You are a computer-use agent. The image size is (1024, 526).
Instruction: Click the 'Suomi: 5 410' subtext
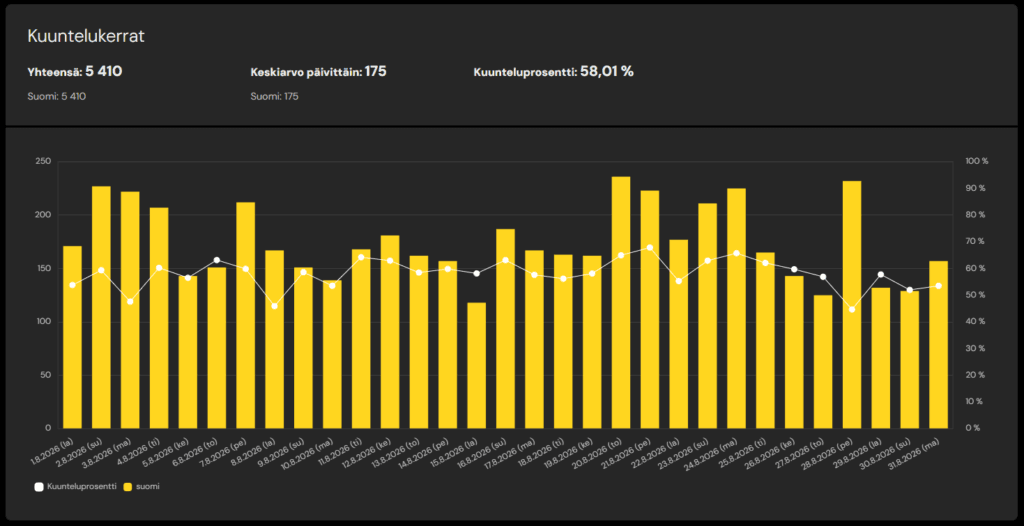point(57,97)
